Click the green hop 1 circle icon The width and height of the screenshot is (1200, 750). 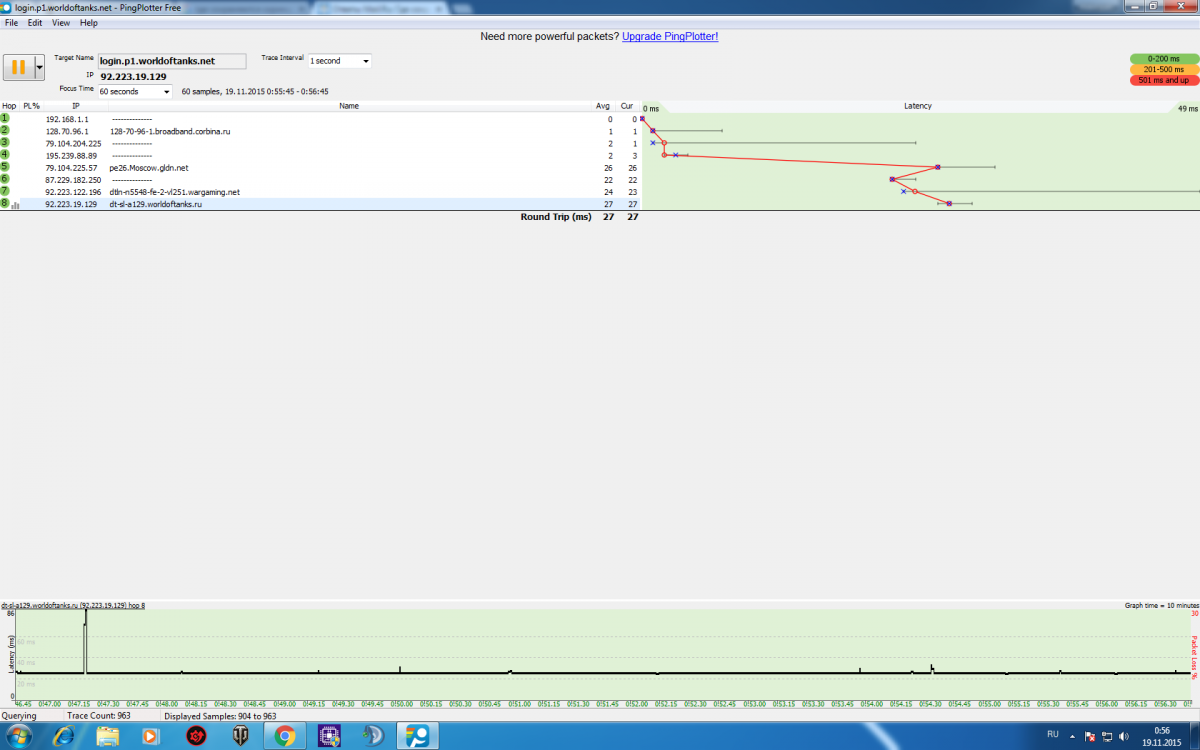(5, 118)
